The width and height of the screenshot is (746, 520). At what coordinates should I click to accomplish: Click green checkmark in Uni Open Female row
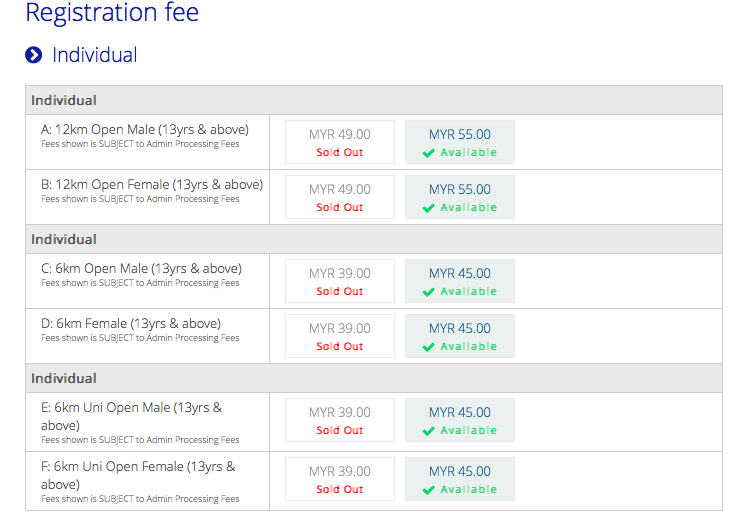(429, 490)
